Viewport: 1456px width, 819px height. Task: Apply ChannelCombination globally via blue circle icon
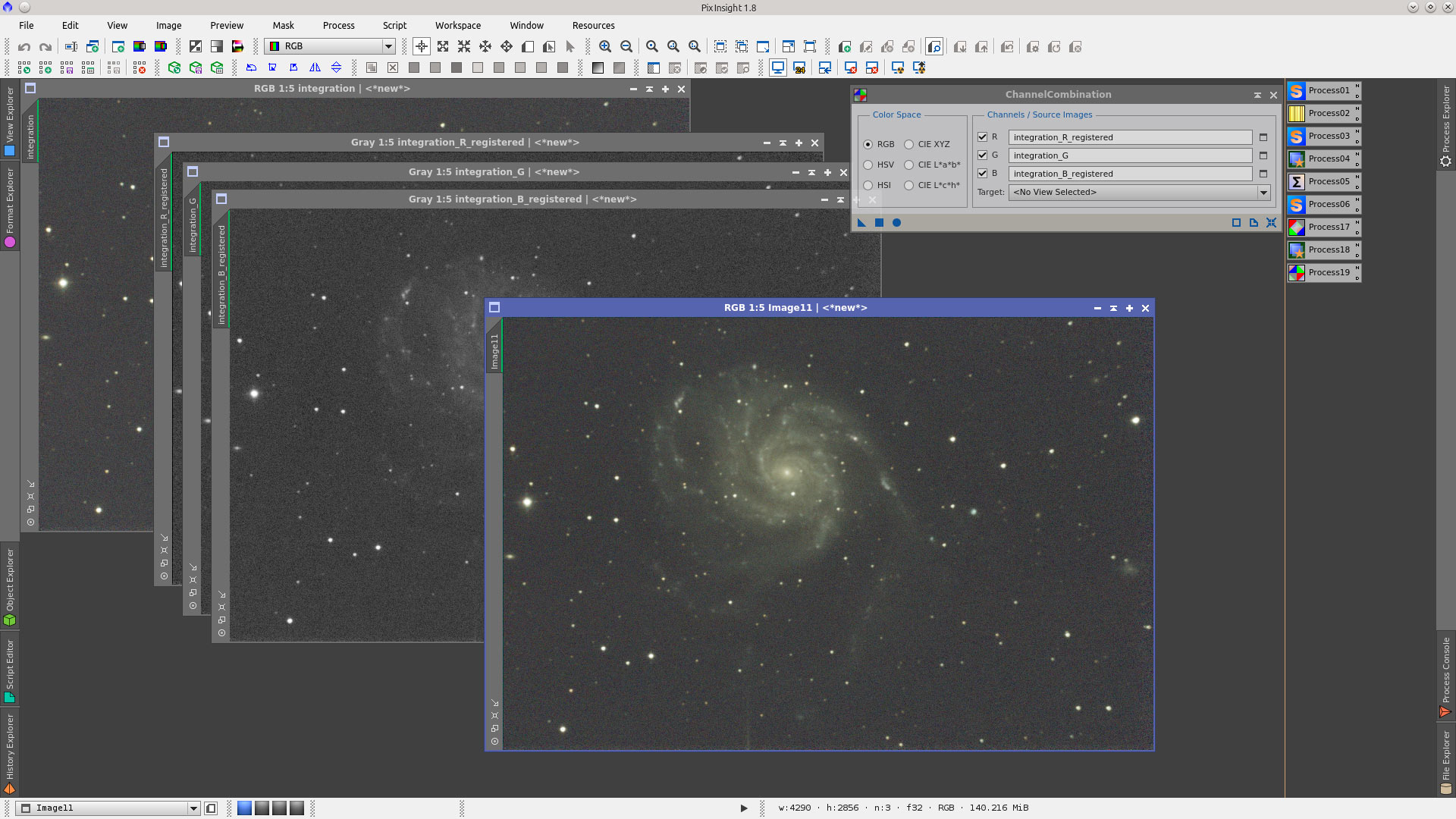click(896, 222)
